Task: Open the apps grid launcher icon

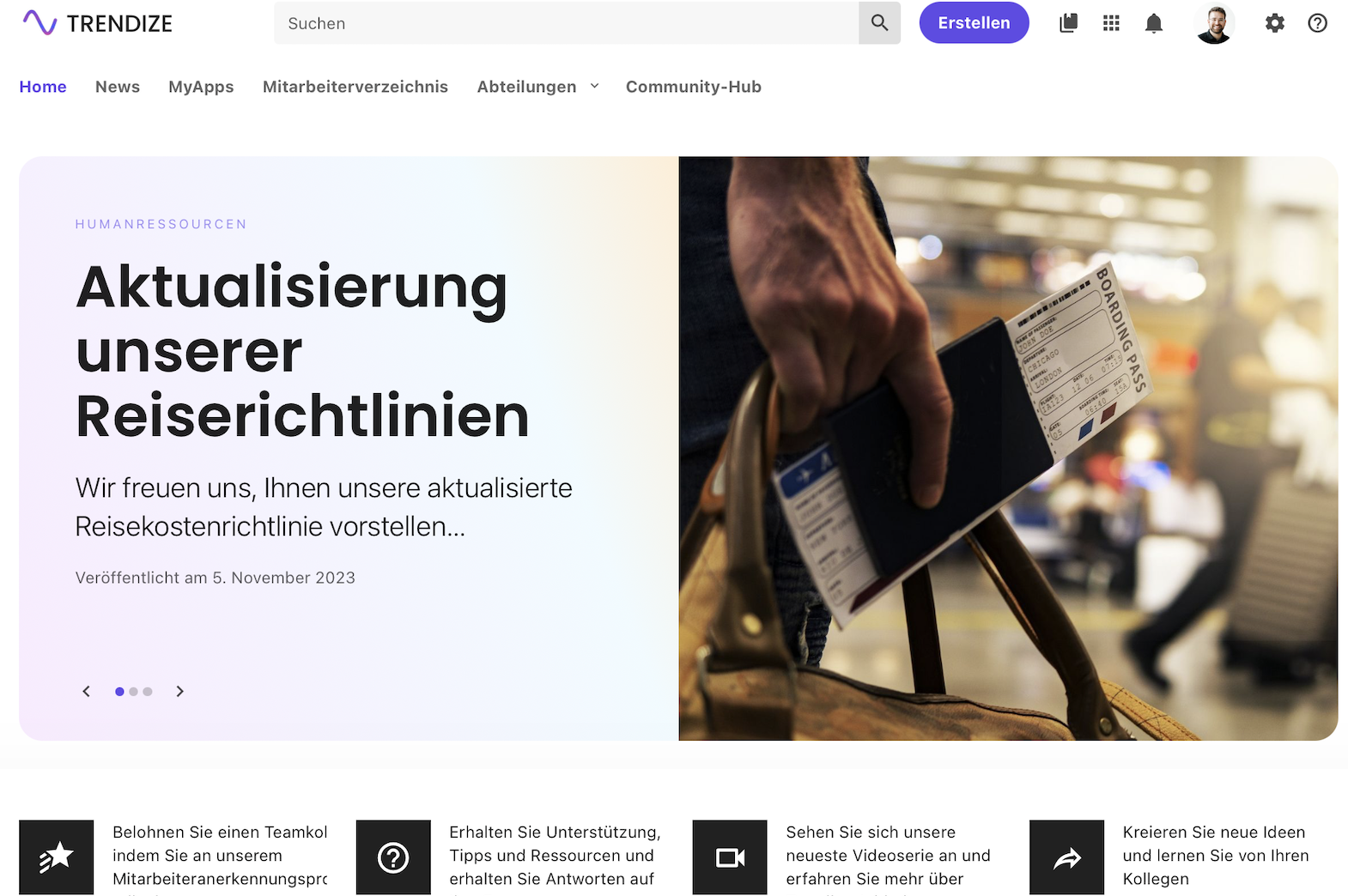Action: pos(1111,23)
